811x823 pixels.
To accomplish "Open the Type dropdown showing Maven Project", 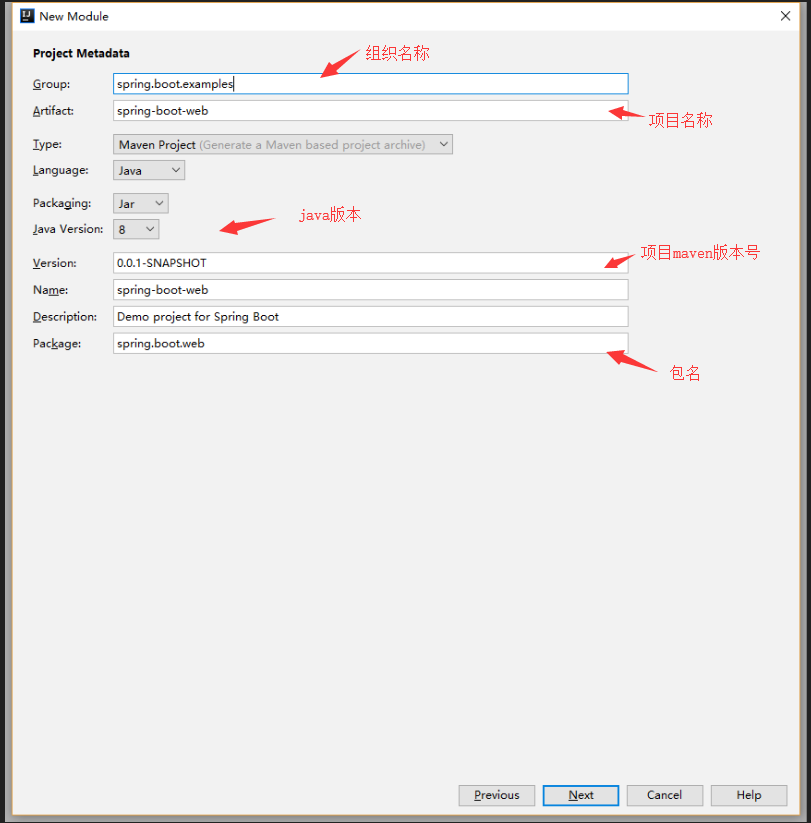I will [x=282, y=144].
